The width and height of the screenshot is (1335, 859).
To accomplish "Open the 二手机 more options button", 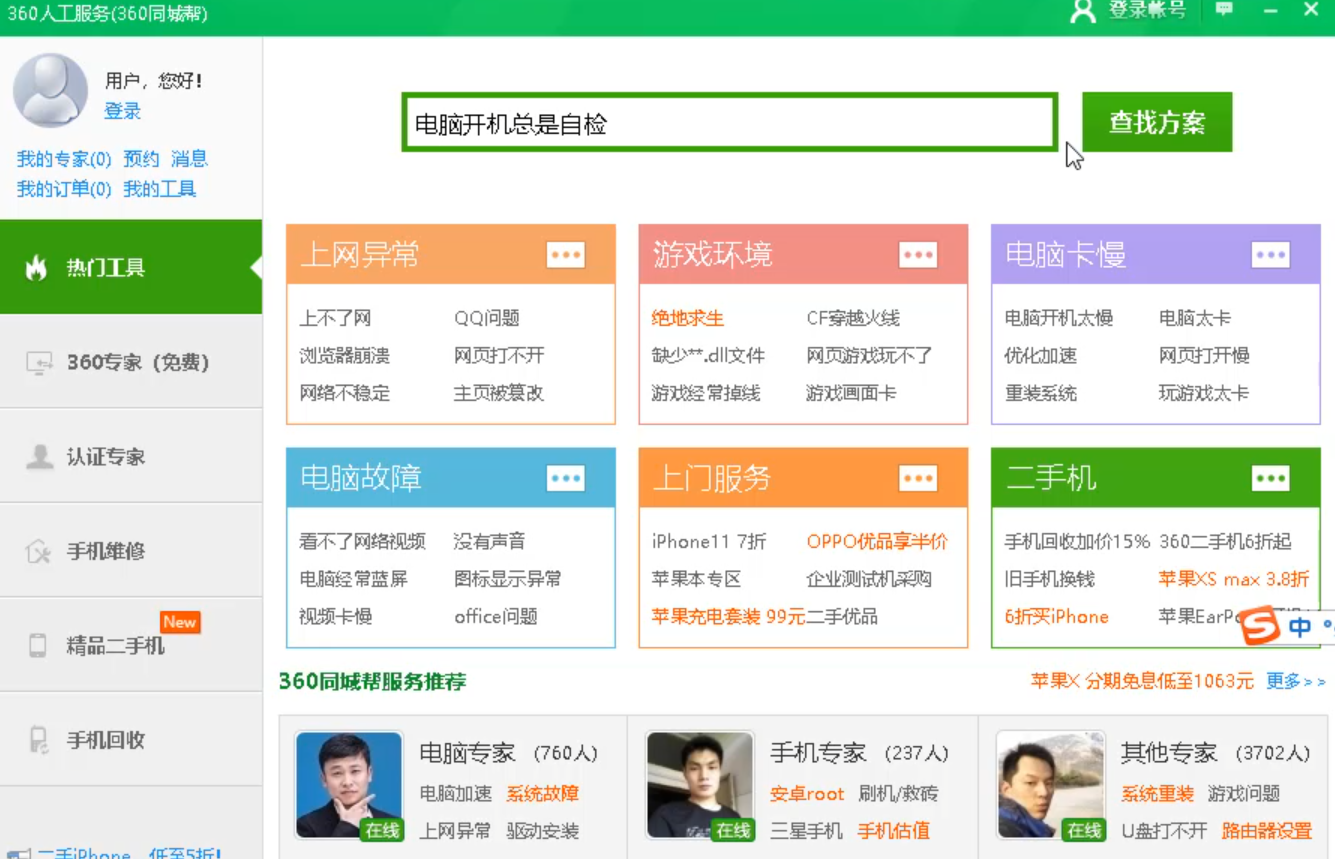I will (1270, 479).
